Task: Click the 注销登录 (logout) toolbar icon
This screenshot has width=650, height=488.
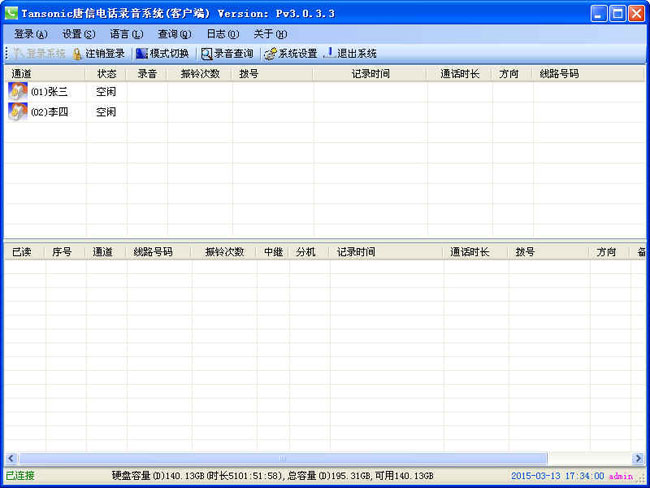Action: (77, 53)
